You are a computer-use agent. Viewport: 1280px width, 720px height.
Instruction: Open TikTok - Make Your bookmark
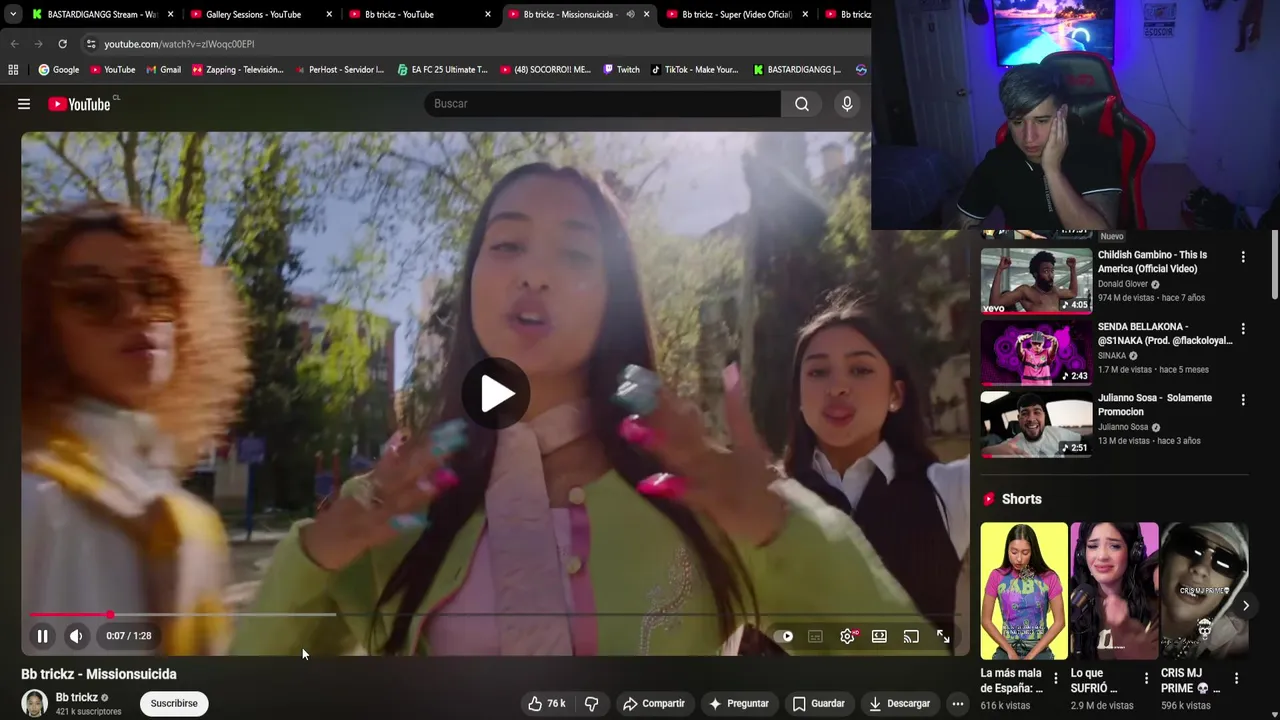(x=694, y=70)
